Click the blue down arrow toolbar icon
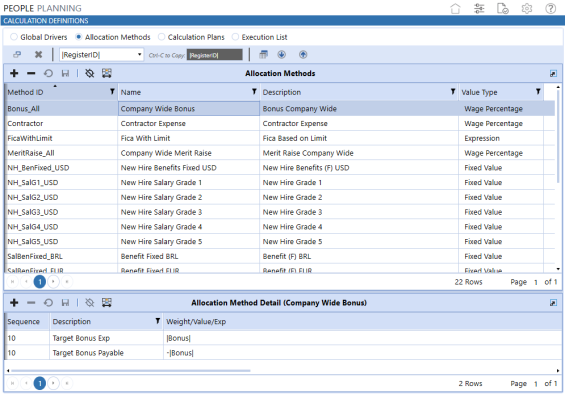The width and height of the screenshot is (565, 394). tap(281, 54)
